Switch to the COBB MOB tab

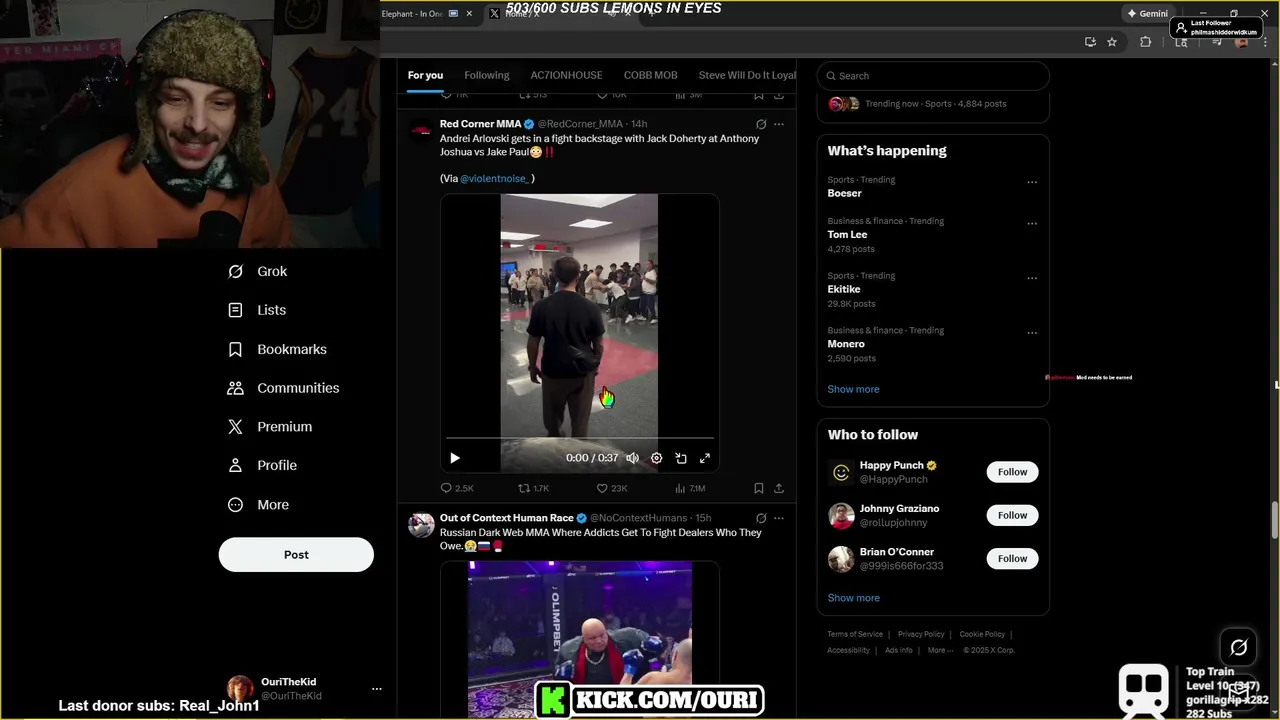tap(651, 75)
